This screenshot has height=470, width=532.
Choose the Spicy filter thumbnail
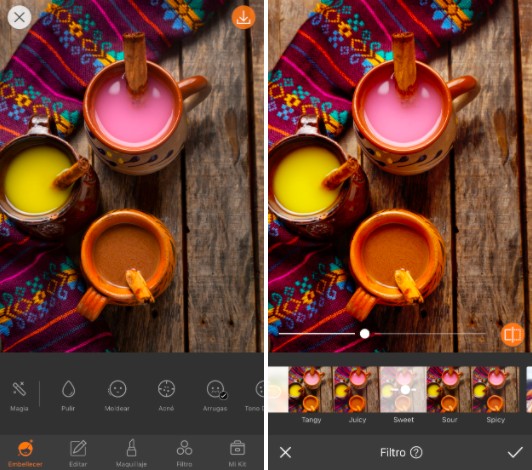495,389
